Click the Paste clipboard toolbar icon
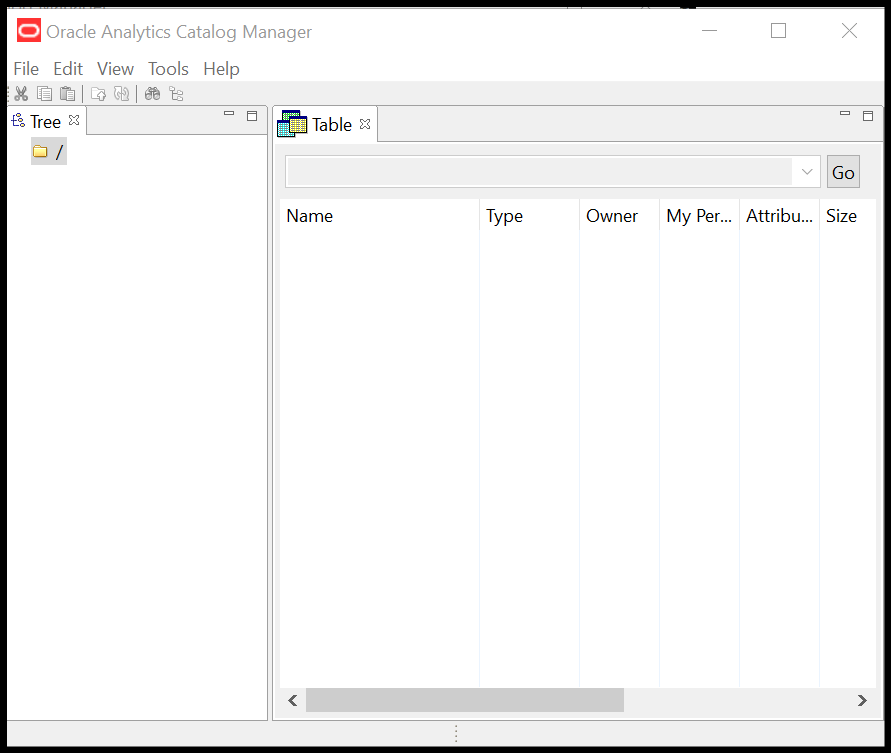891x753 pixels. [x=68, y=94]
